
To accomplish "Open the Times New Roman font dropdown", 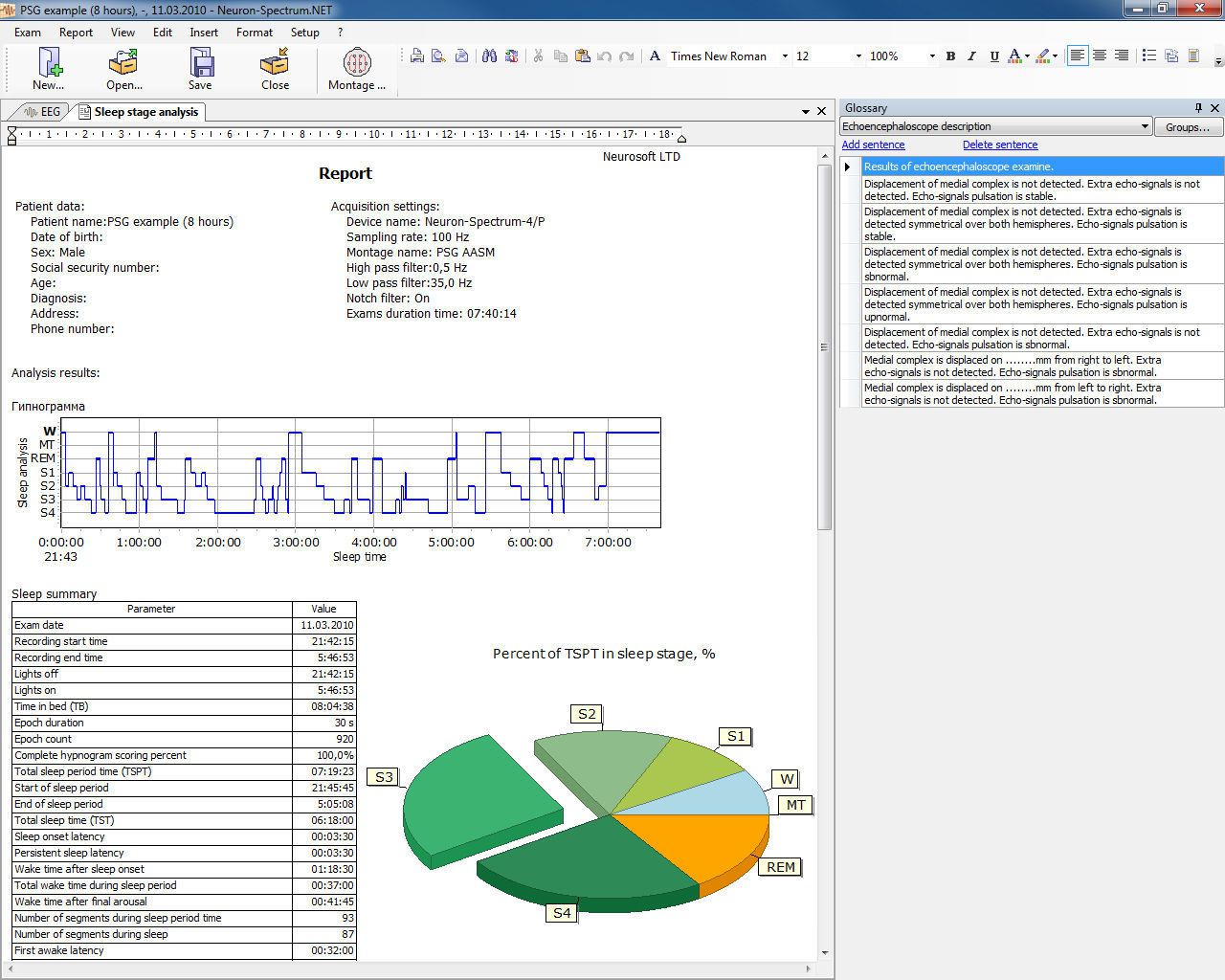I will pos(785,56).
